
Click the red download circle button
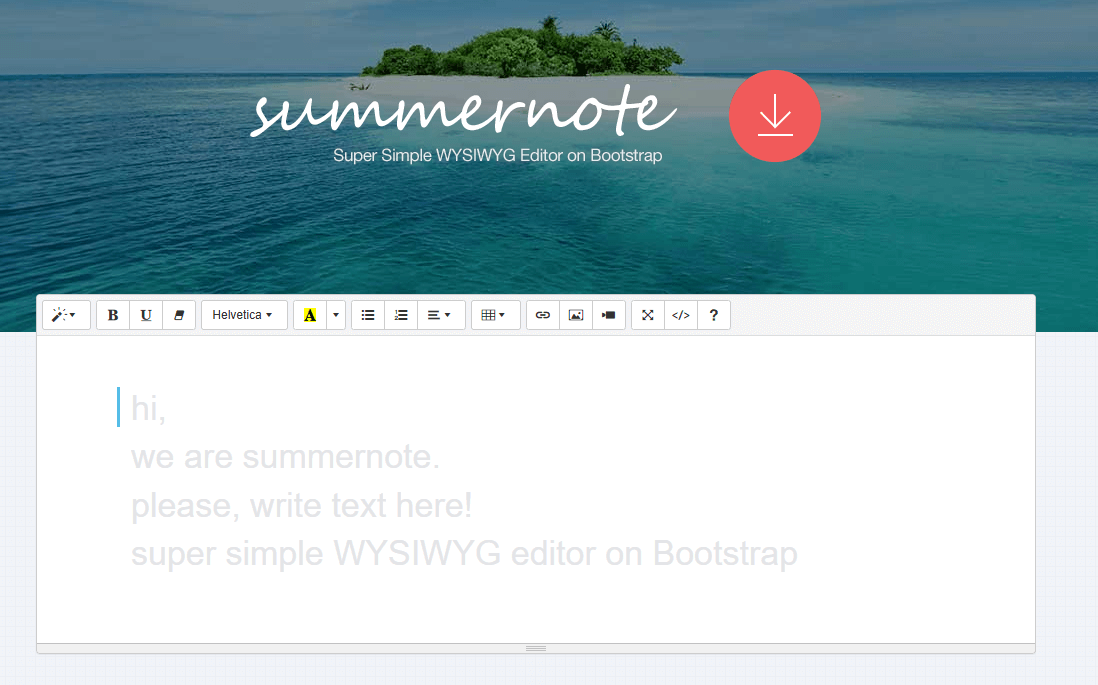pyautogui.click(x=774, y=116)
